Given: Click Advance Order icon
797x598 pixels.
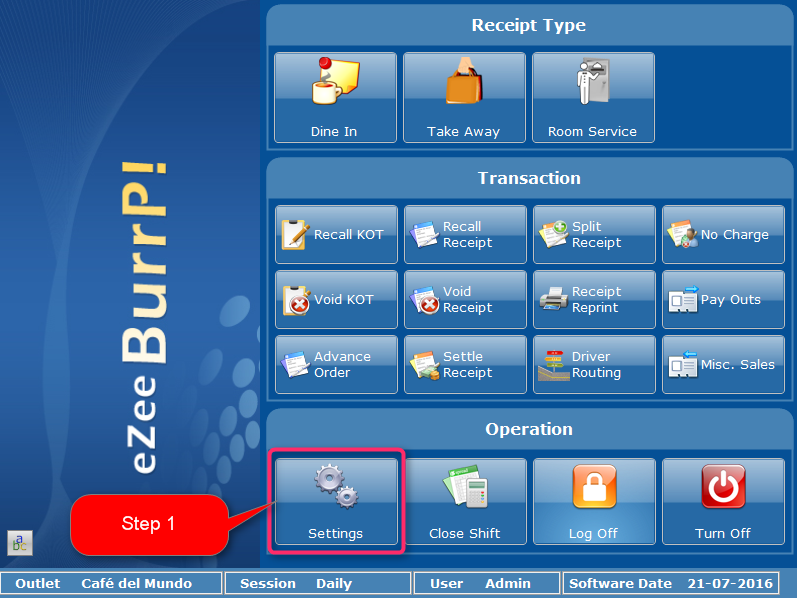Looking at the screenshot, I should (x=295, y=365).
